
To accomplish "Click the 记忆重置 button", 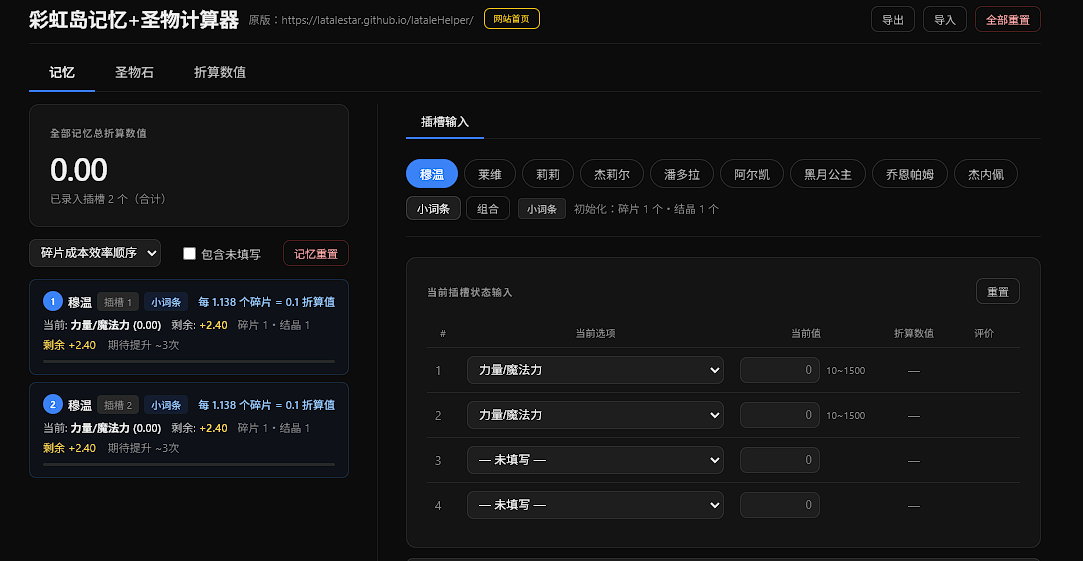I will 316,254.
